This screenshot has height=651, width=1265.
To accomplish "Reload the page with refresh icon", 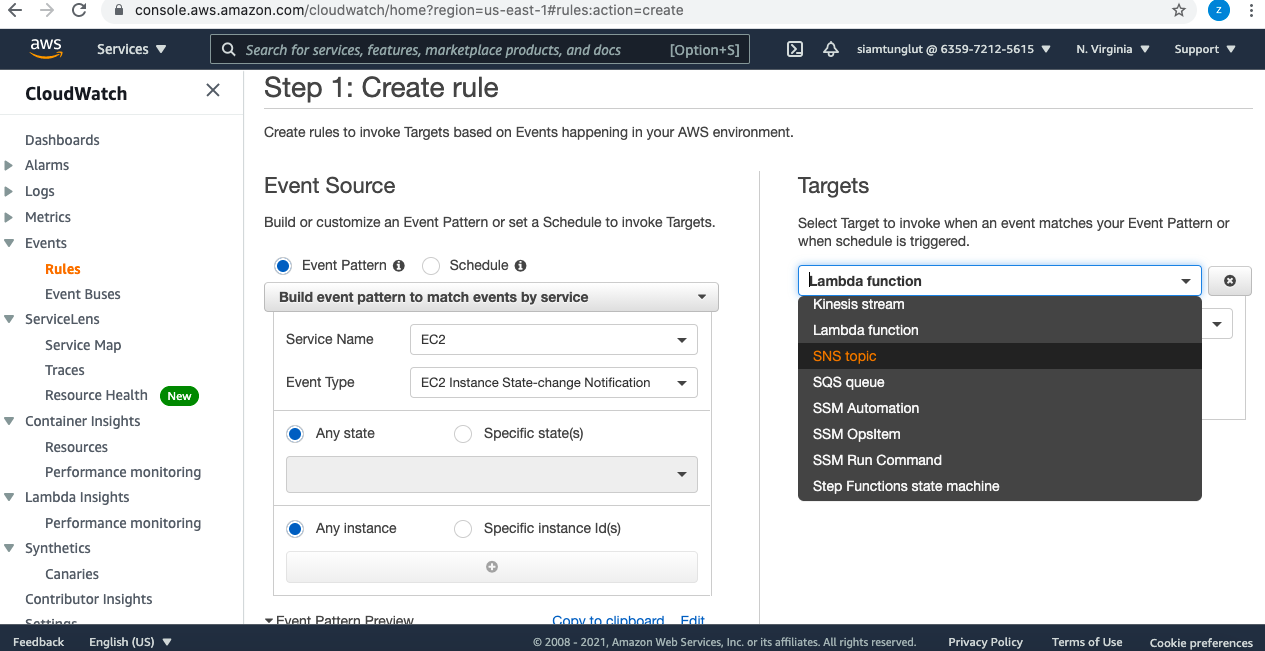I will (79, 10).
